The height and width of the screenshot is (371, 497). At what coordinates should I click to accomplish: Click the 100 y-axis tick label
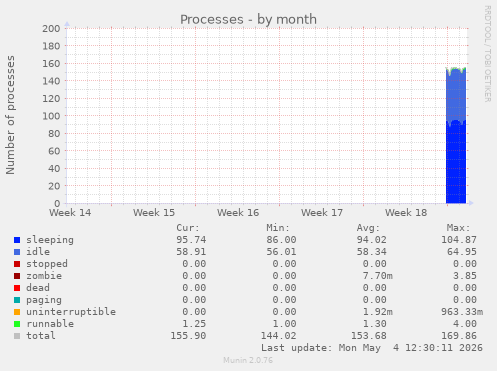[51, 116]
